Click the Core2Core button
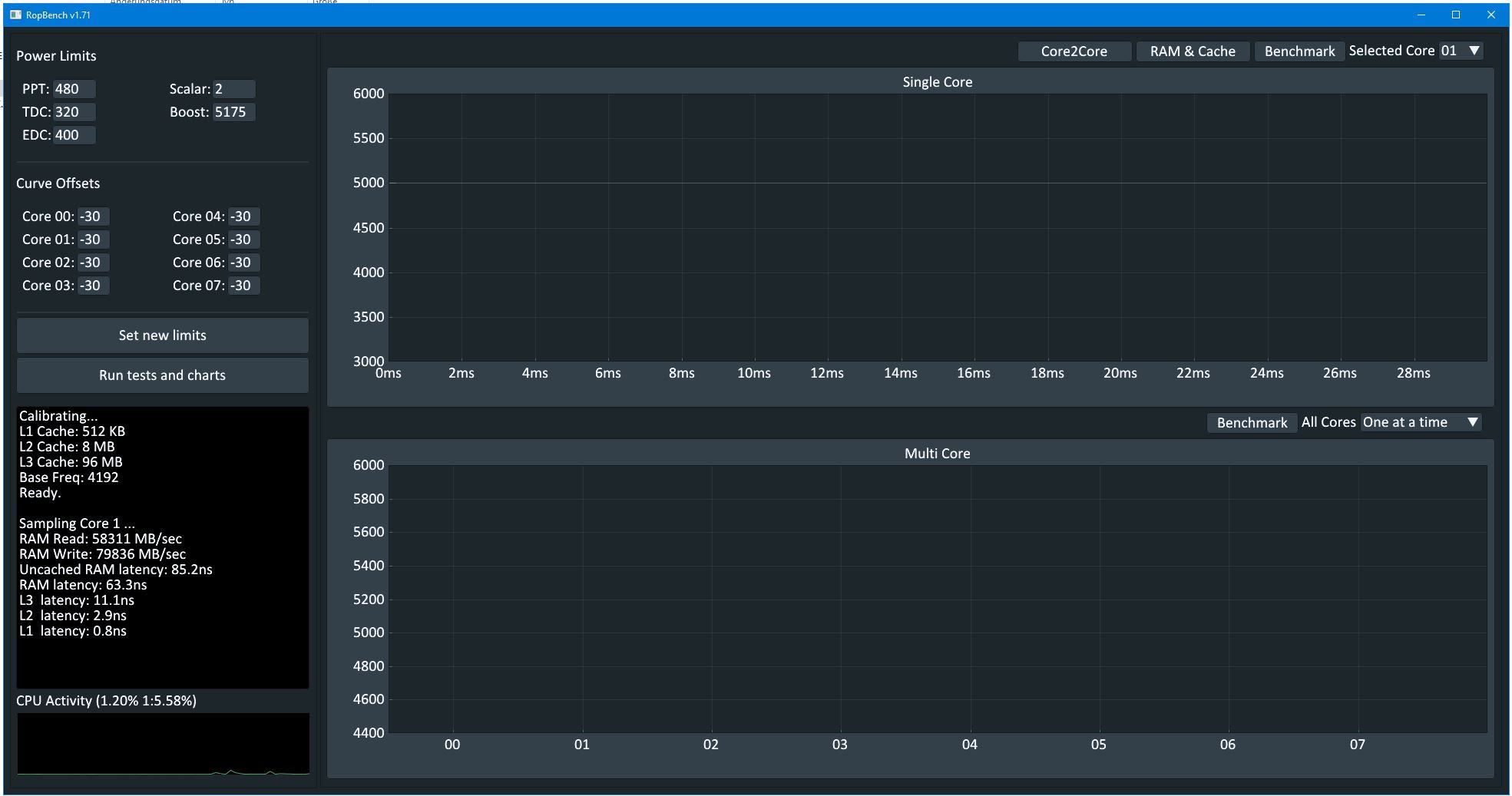Image resolution: width=1512 pixels, height=796 pixels. tap(1074, 51)
